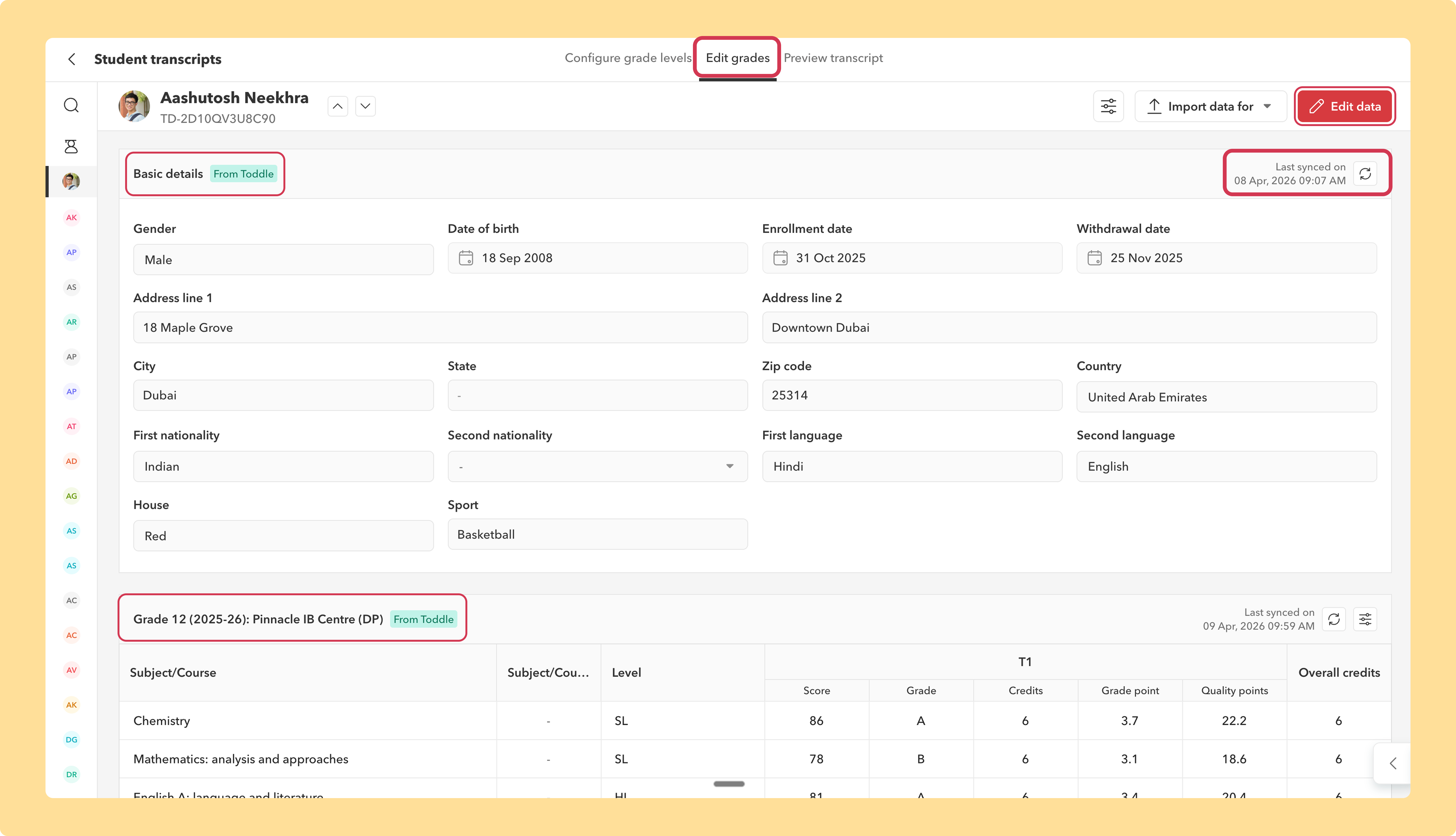1456x836 pixels.
Task: Click Country field showing United Arab Emirates
Action: tap(1226, 397)
